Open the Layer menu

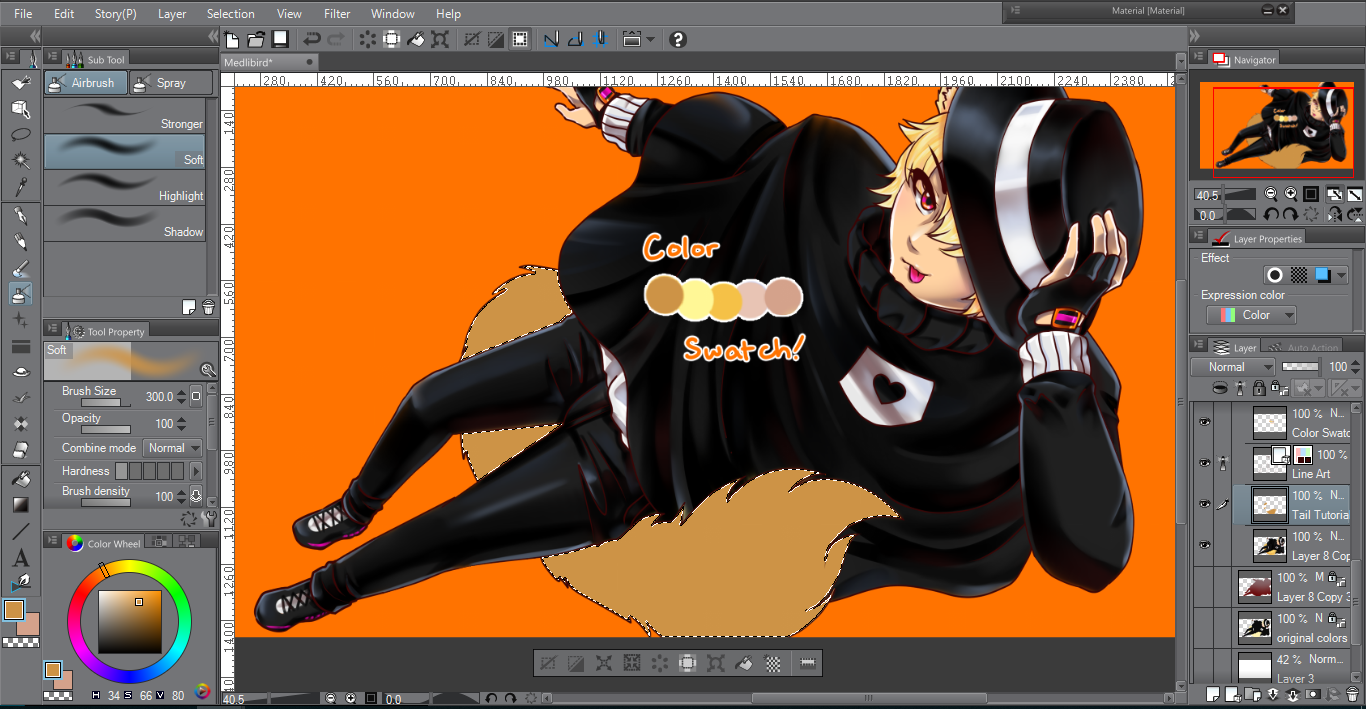point(172,14)
